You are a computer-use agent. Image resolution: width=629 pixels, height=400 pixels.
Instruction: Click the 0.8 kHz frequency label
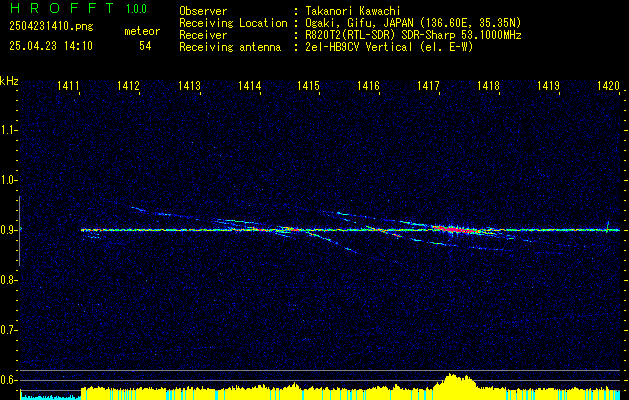point(8,280)
